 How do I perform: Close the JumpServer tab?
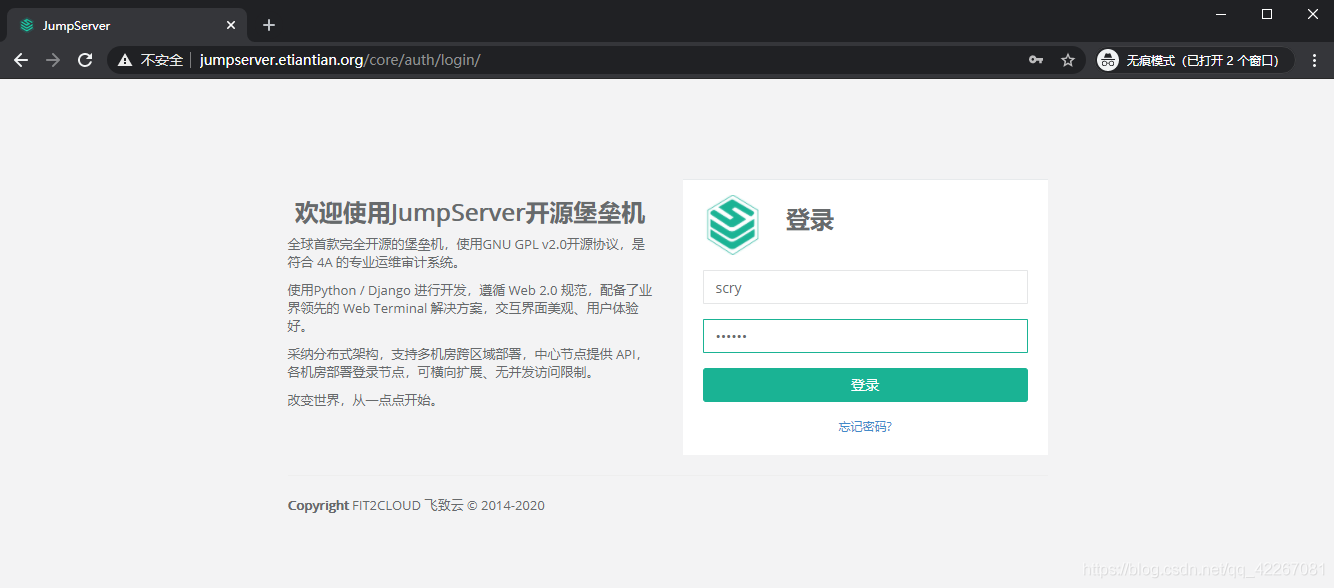231,25
